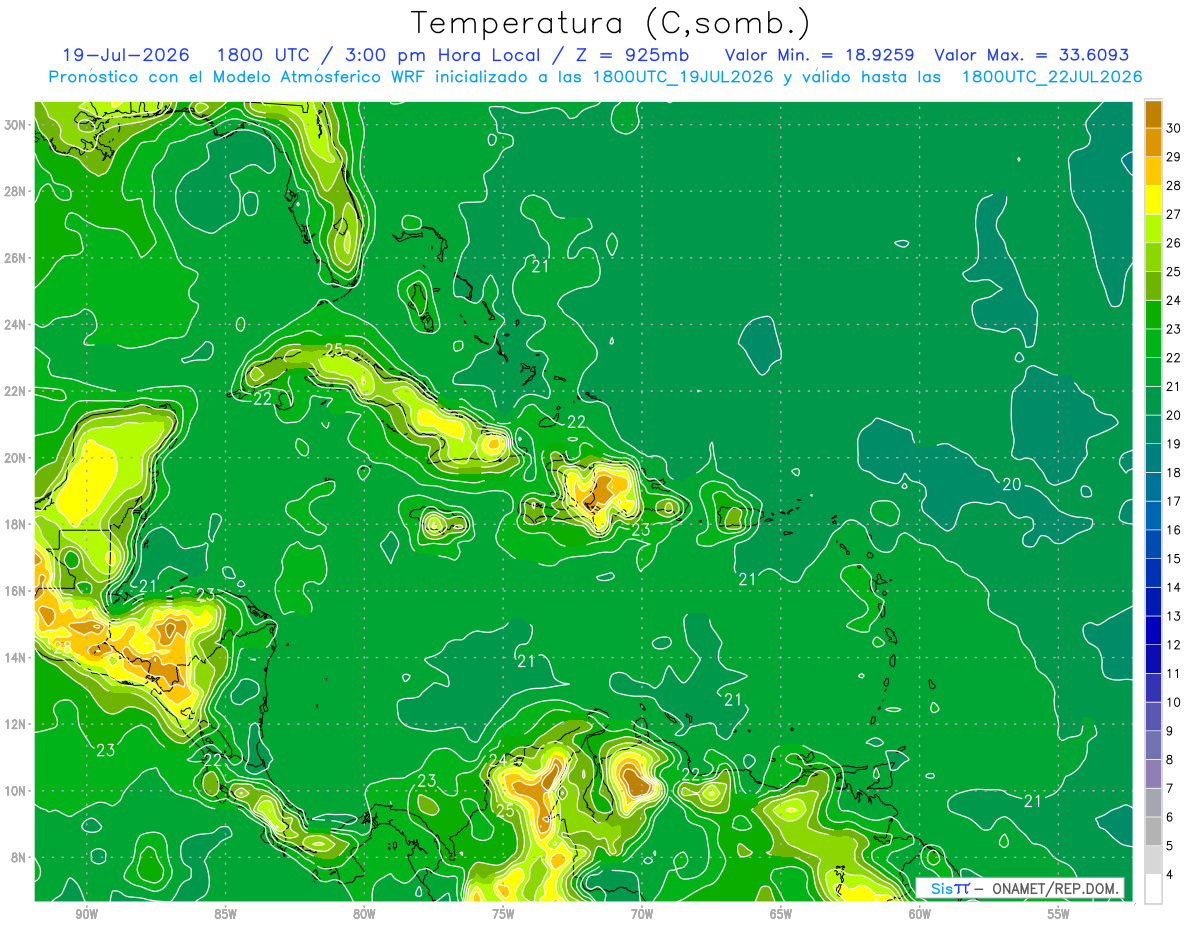This screenshot has width=1200, height=927.
Task: Click the 18N latitude axis label
Action: [x=16, y=524]
